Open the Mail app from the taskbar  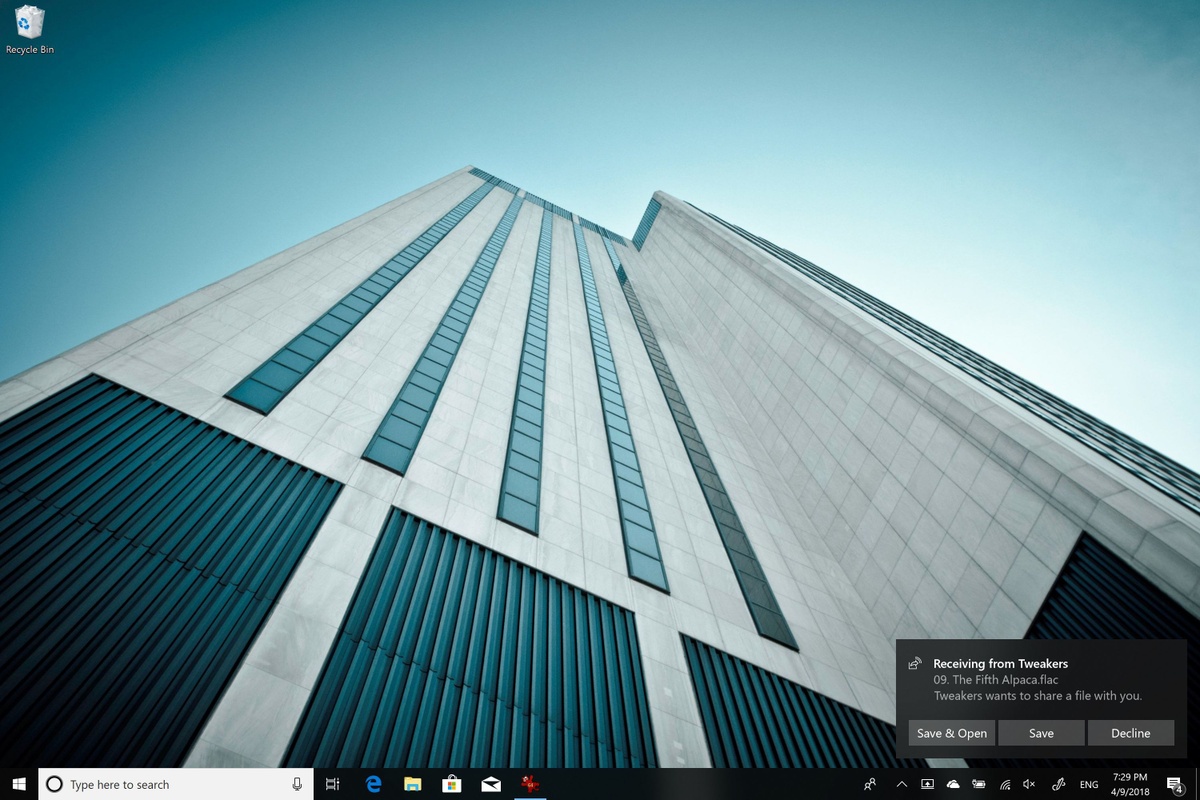click(491, 784)
